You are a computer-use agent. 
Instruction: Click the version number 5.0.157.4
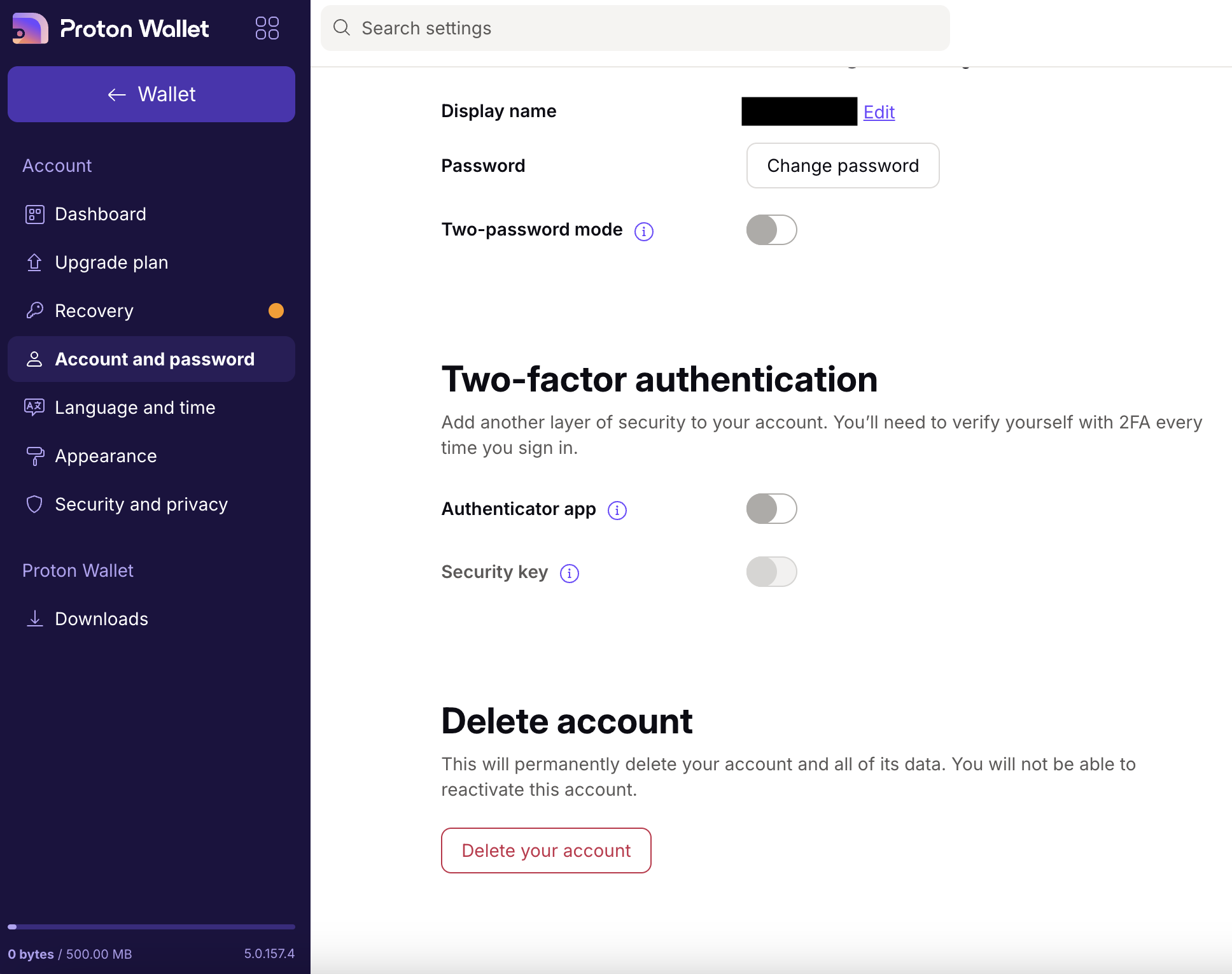[x=269, y=954]
